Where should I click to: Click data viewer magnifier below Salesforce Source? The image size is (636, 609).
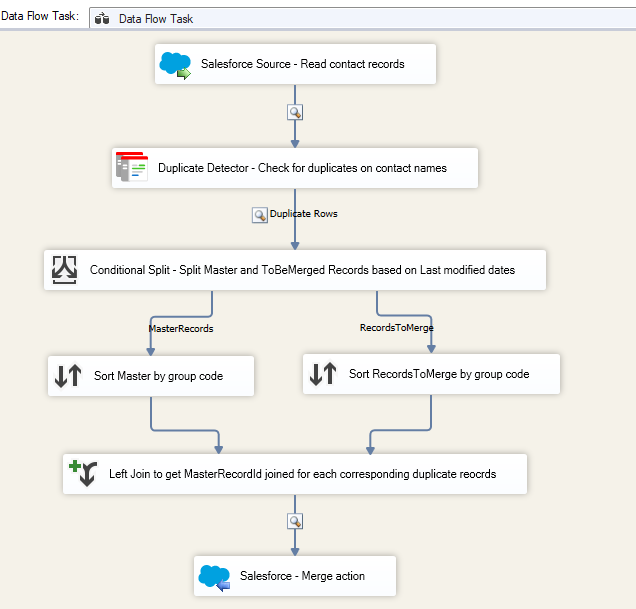pos(295,112)
